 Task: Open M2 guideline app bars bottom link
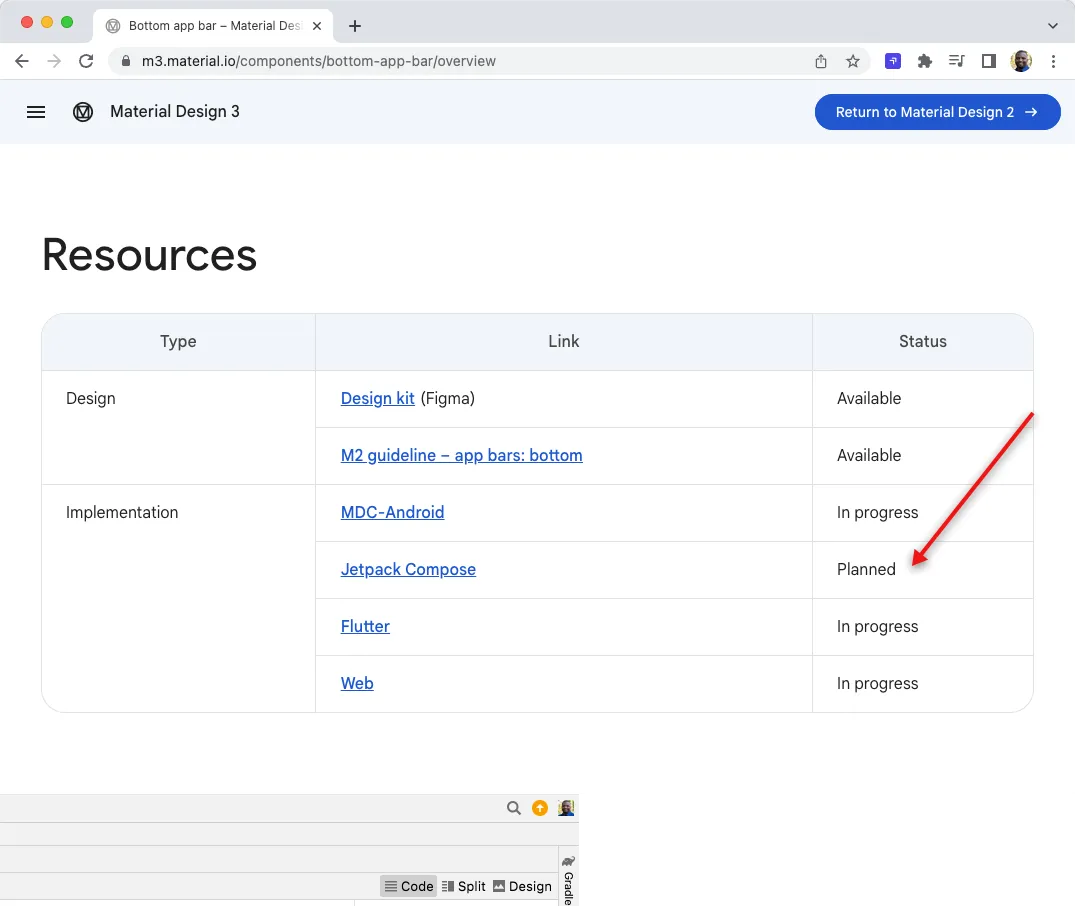pos(461,455)
